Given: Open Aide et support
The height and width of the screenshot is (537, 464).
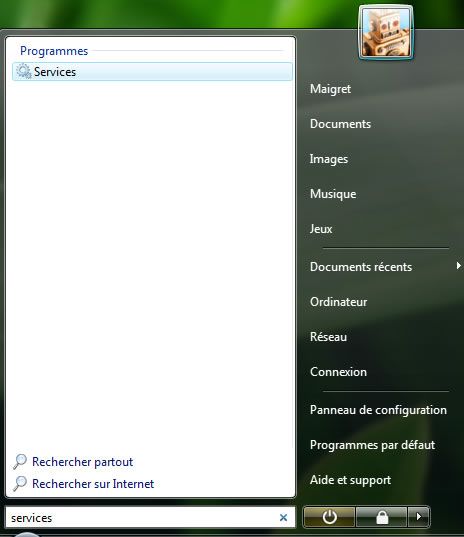Looking at the screenshot, I should pos(350,480).
